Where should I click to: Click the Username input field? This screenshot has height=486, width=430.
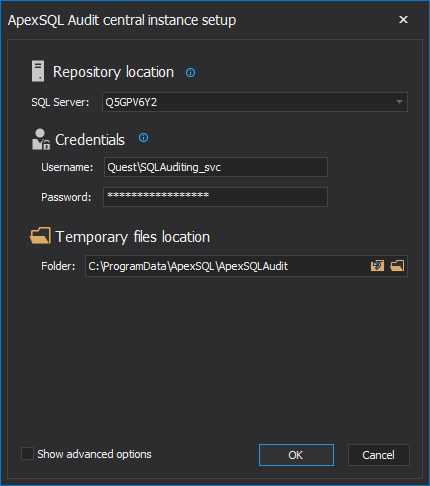[x=216, y=167]
